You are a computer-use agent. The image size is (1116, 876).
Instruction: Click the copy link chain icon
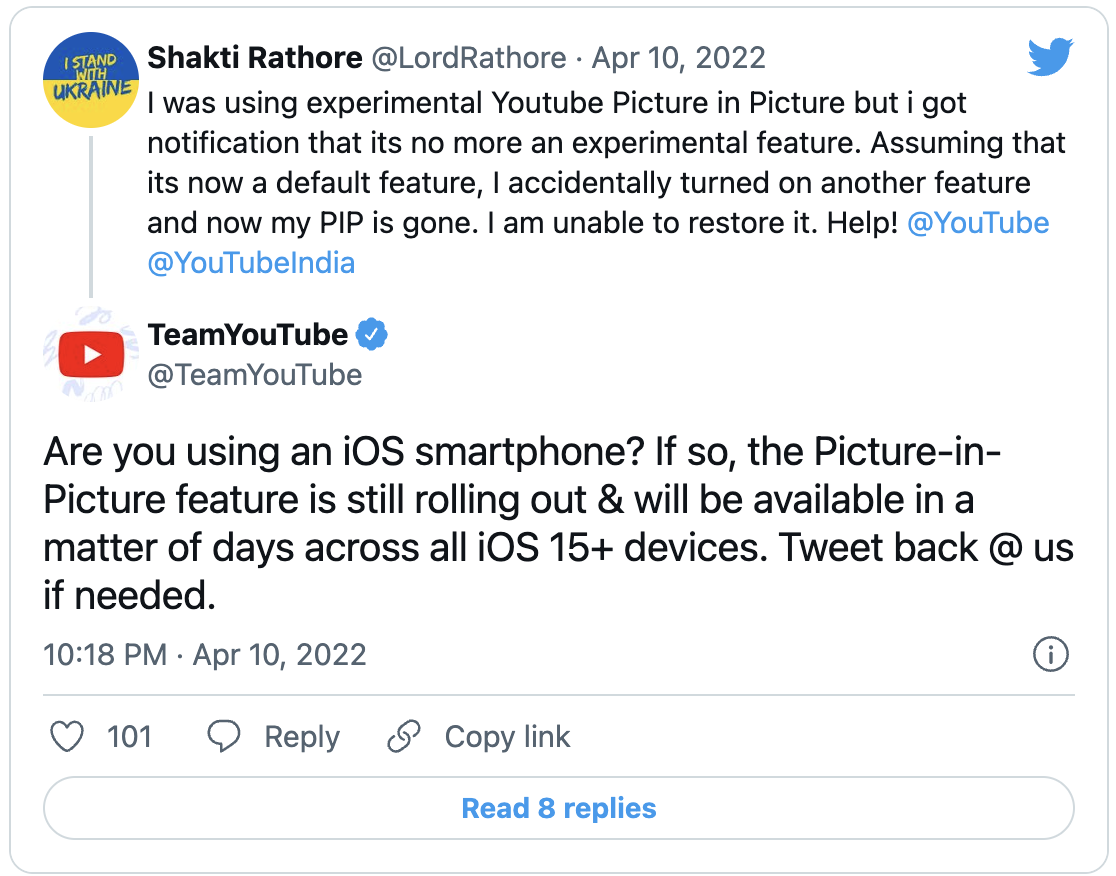click(404, 736)
